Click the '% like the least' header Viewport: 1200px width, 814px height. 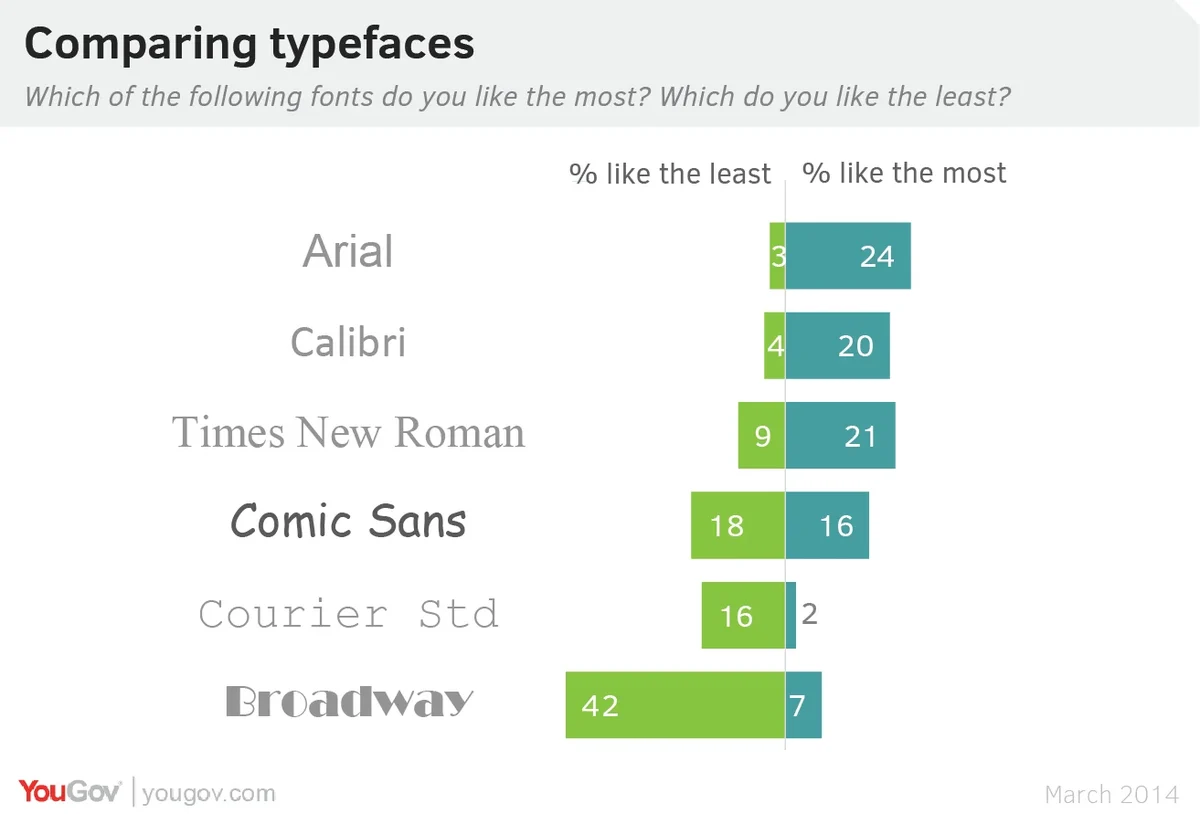coord(670,174)
